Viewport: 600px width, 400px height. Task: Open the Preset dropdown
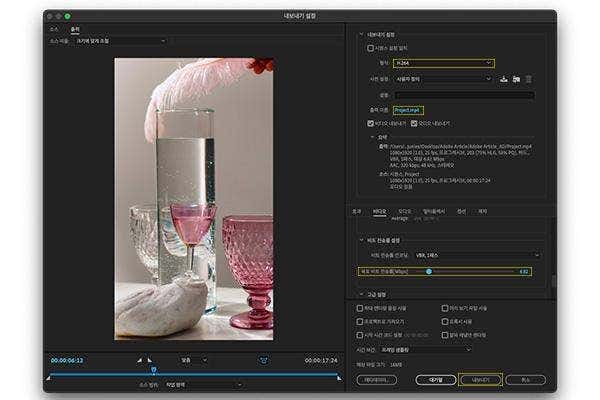pyautogui.click(x=443, y=78)
